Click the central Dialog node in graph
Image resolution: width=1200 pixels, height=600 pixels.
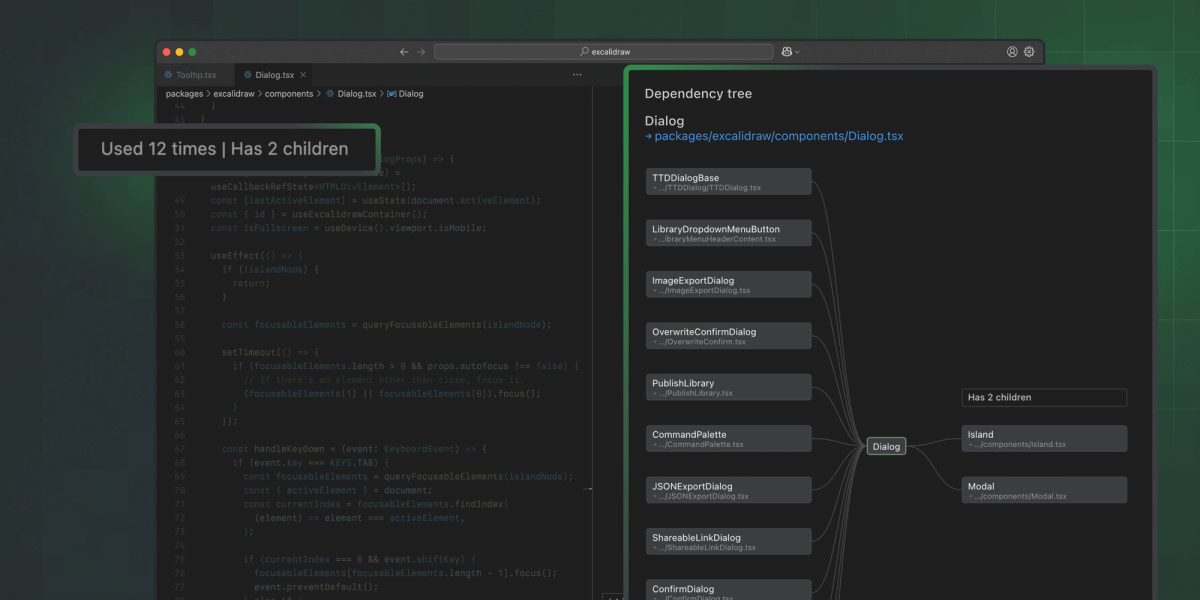tap(886, 447)
